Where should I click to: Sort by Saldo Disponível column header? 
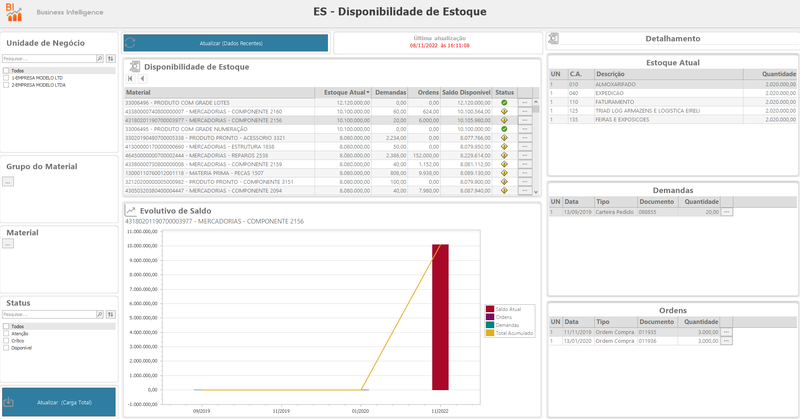466,92
